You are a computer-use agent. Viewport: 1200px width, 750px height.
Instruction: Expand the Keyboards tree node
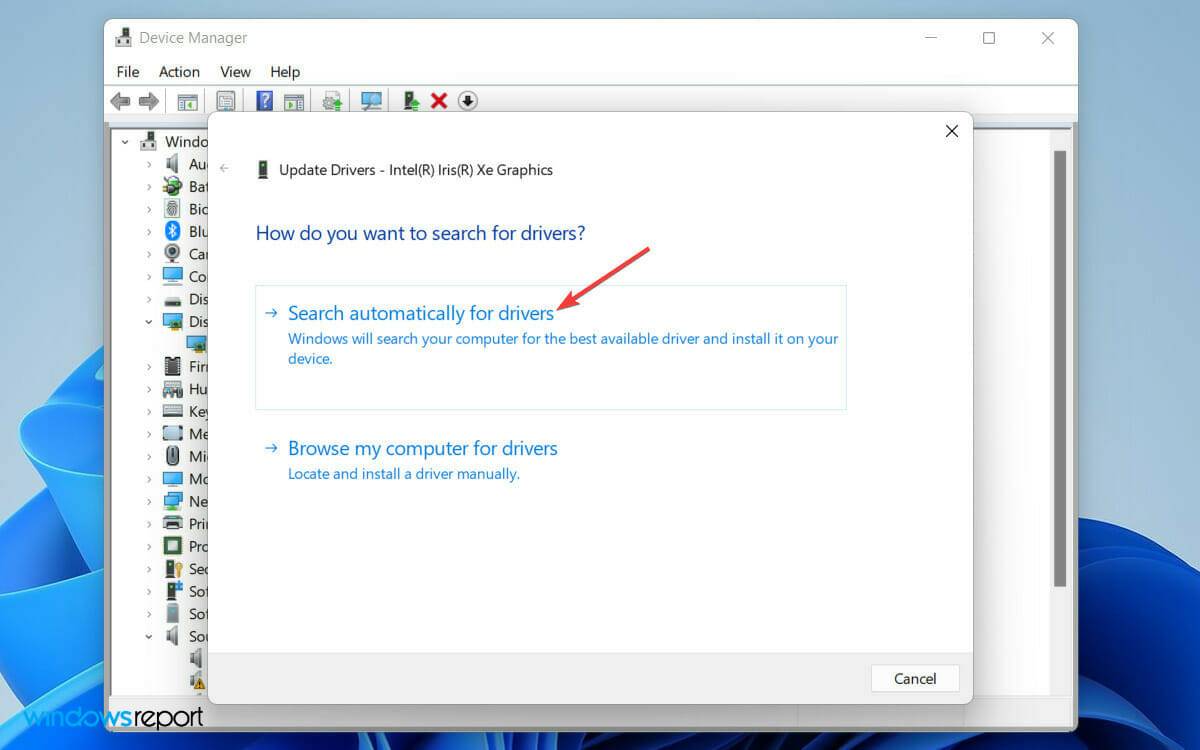(148, 411)
